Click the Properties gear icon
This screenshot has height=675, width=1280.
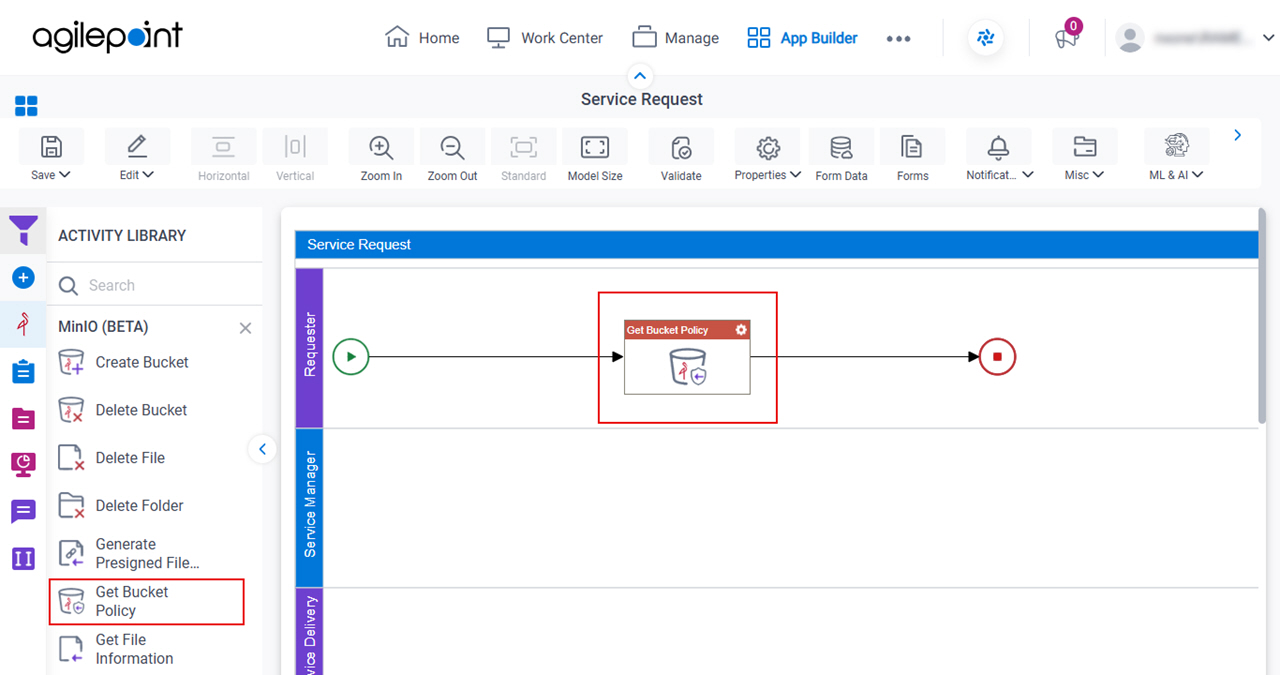pyautogui.click(x=768, y=148)
